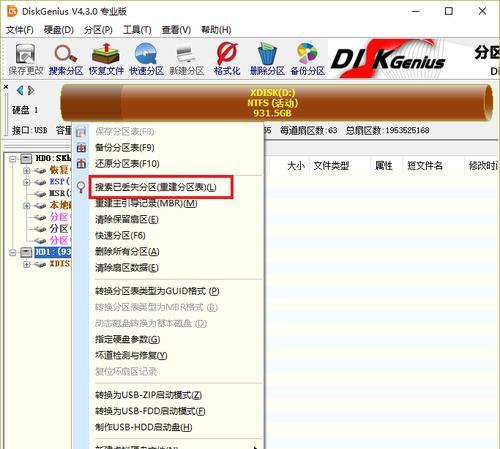500x449 pixels.
Task: Click the DiskGenius logo banner
Action: [x=388, y=59]
